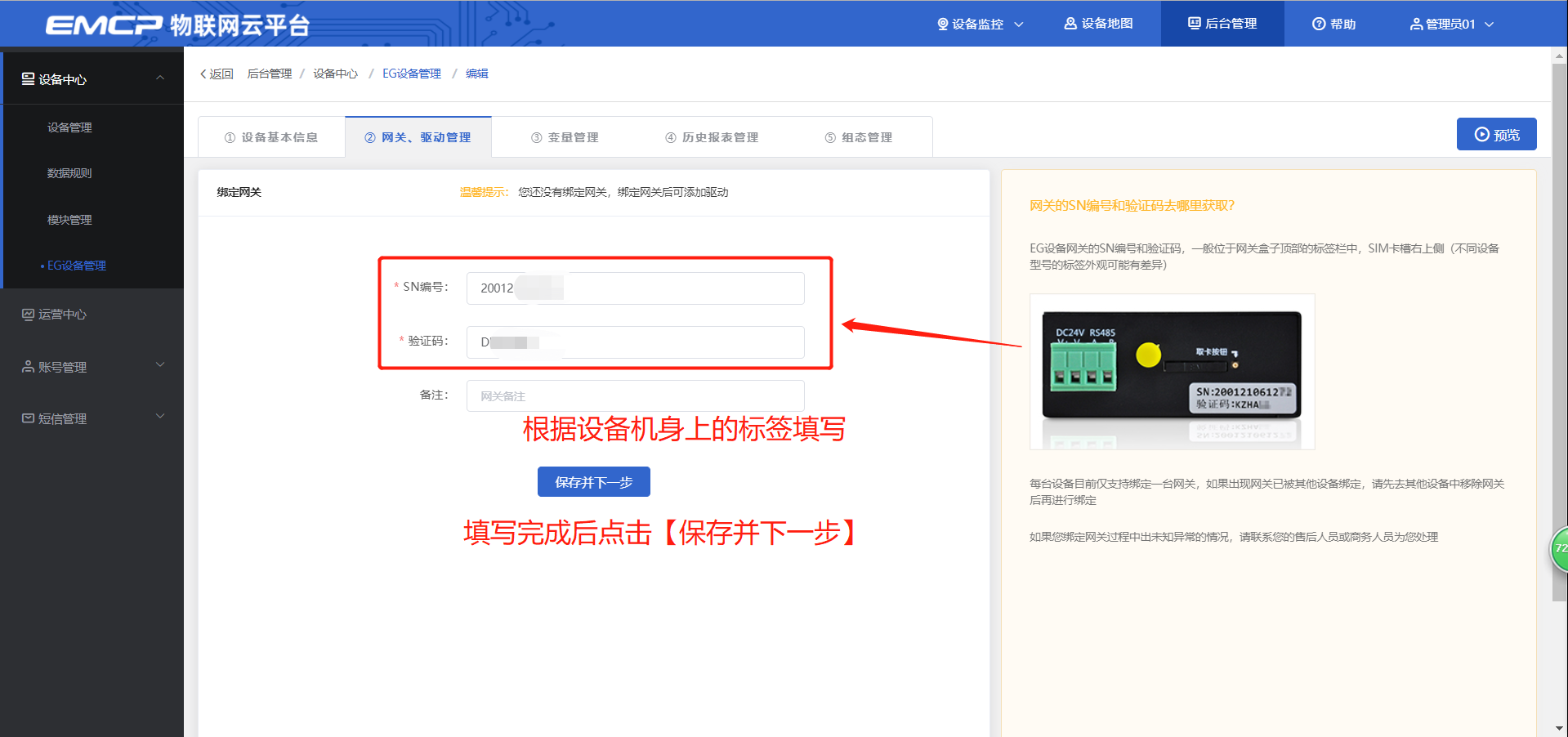This screenshot has width=1568, height=737.
Task: Expand the 账号管理 sidebar menu
Action: coord(159,366)
